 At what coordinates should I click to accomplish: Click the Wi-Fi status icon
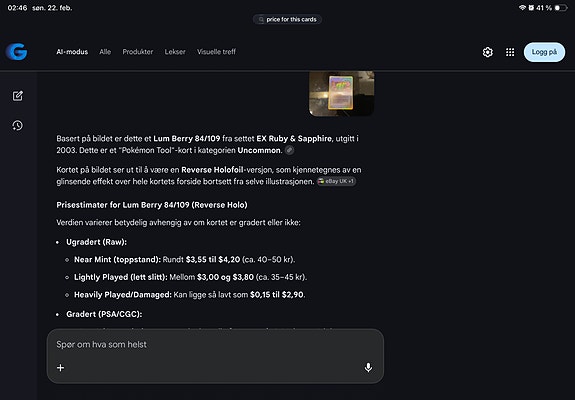pos(522,8)
